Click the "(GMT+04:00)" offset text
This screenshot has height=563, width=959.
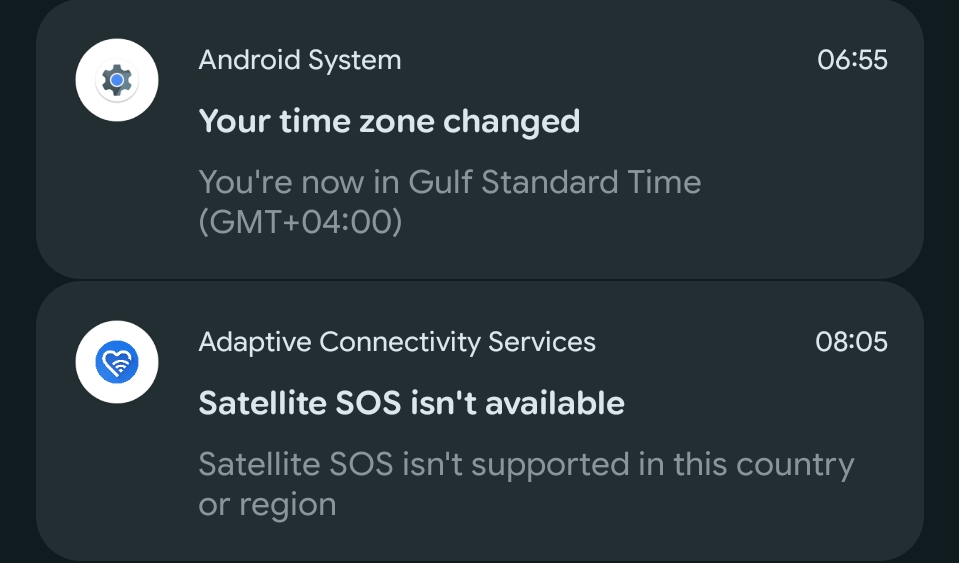pyautogui.click(x=300, y=222)
